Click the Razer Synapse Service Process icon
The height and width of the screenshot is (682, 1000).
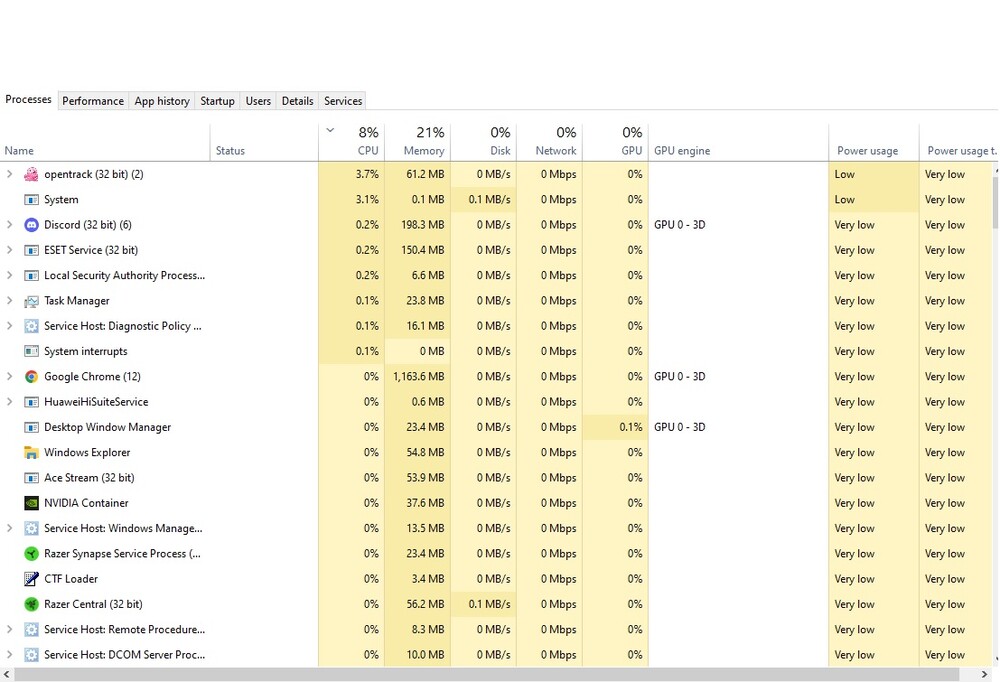coord(31,554)
